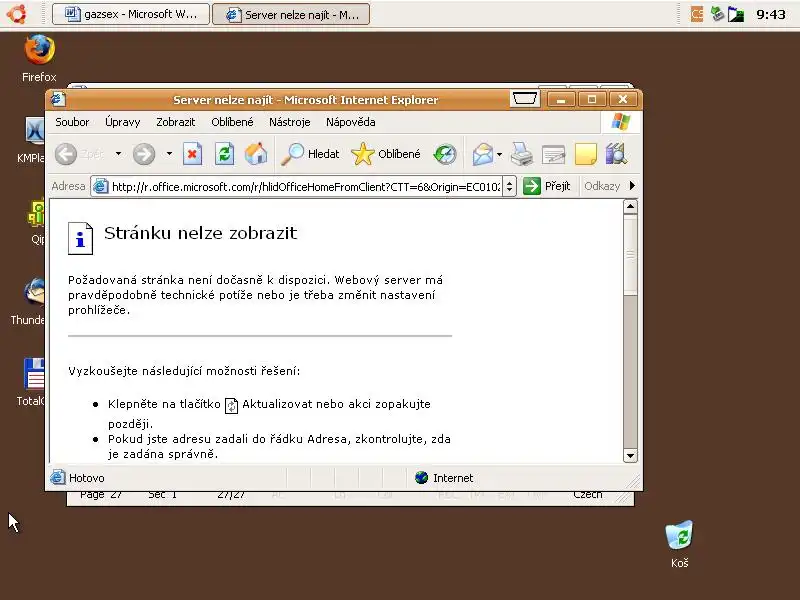Open the Oblíbené menu
This screenshot has height=600, width=800.
coord(232,122)
